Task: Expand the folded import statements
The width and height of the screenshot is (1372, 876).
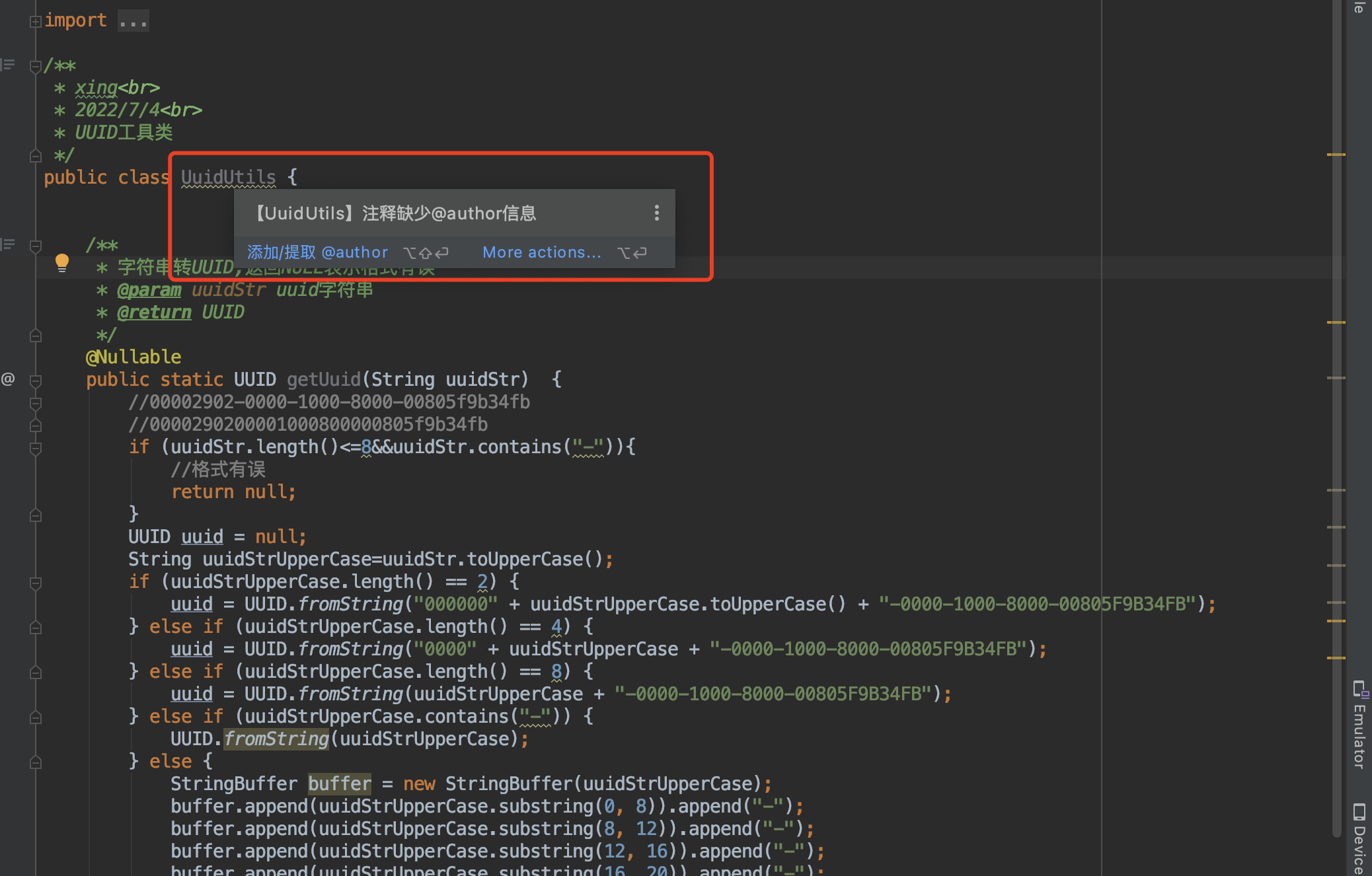Action: (36, 21)
